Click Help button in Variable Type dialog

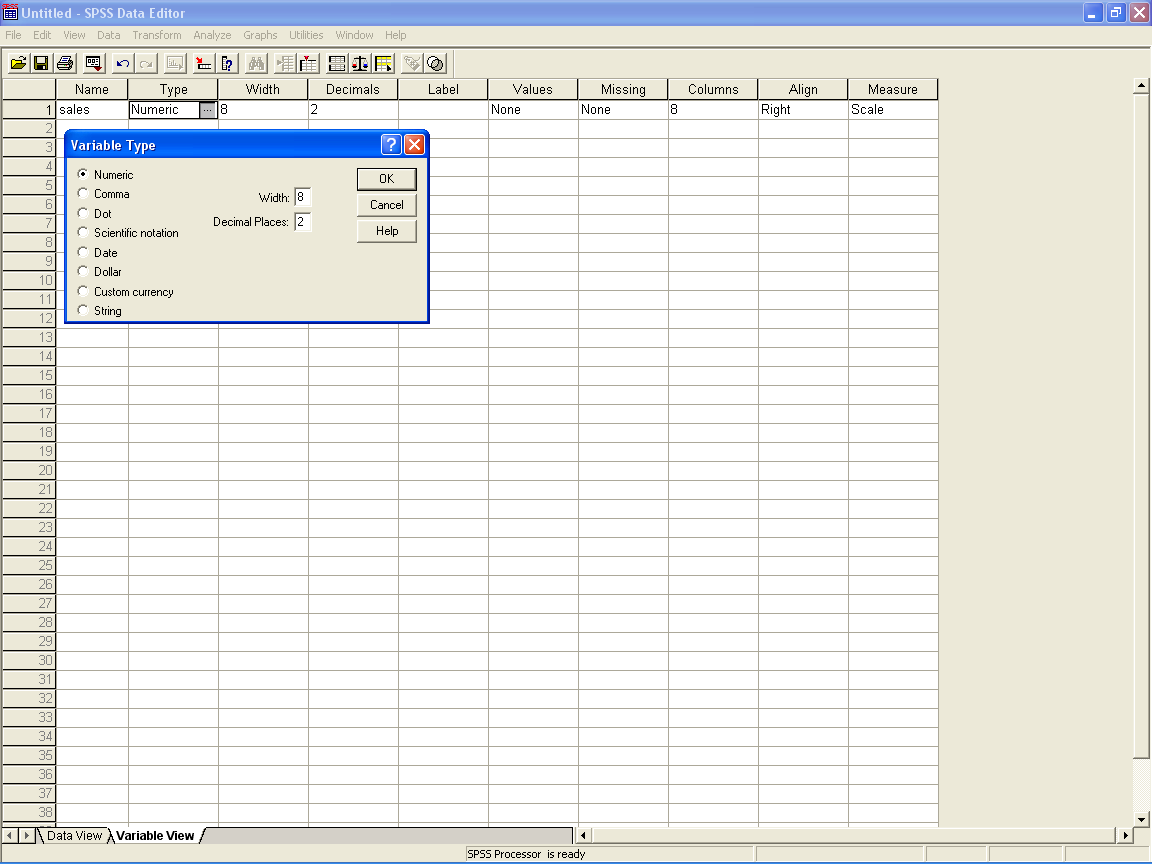(386, 231)
